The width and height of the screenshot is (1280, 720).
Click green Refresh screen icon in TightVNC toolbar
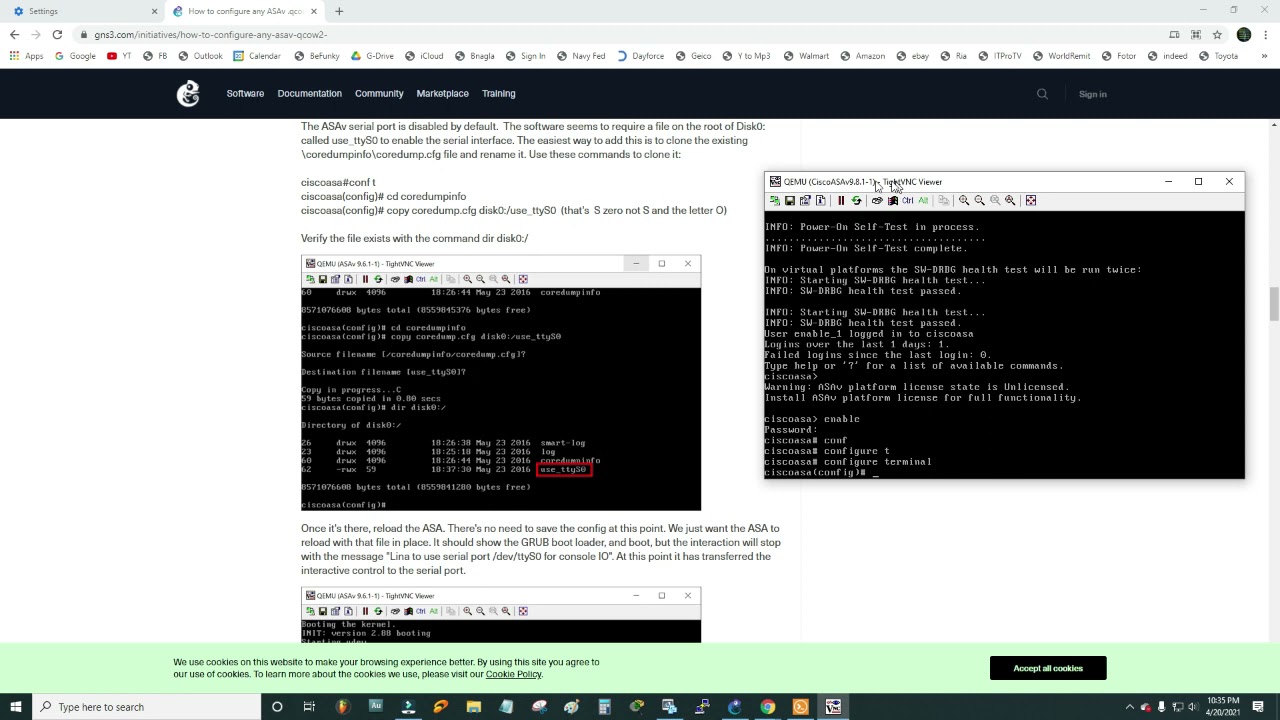pyautogui.click(x=856, y=201)
